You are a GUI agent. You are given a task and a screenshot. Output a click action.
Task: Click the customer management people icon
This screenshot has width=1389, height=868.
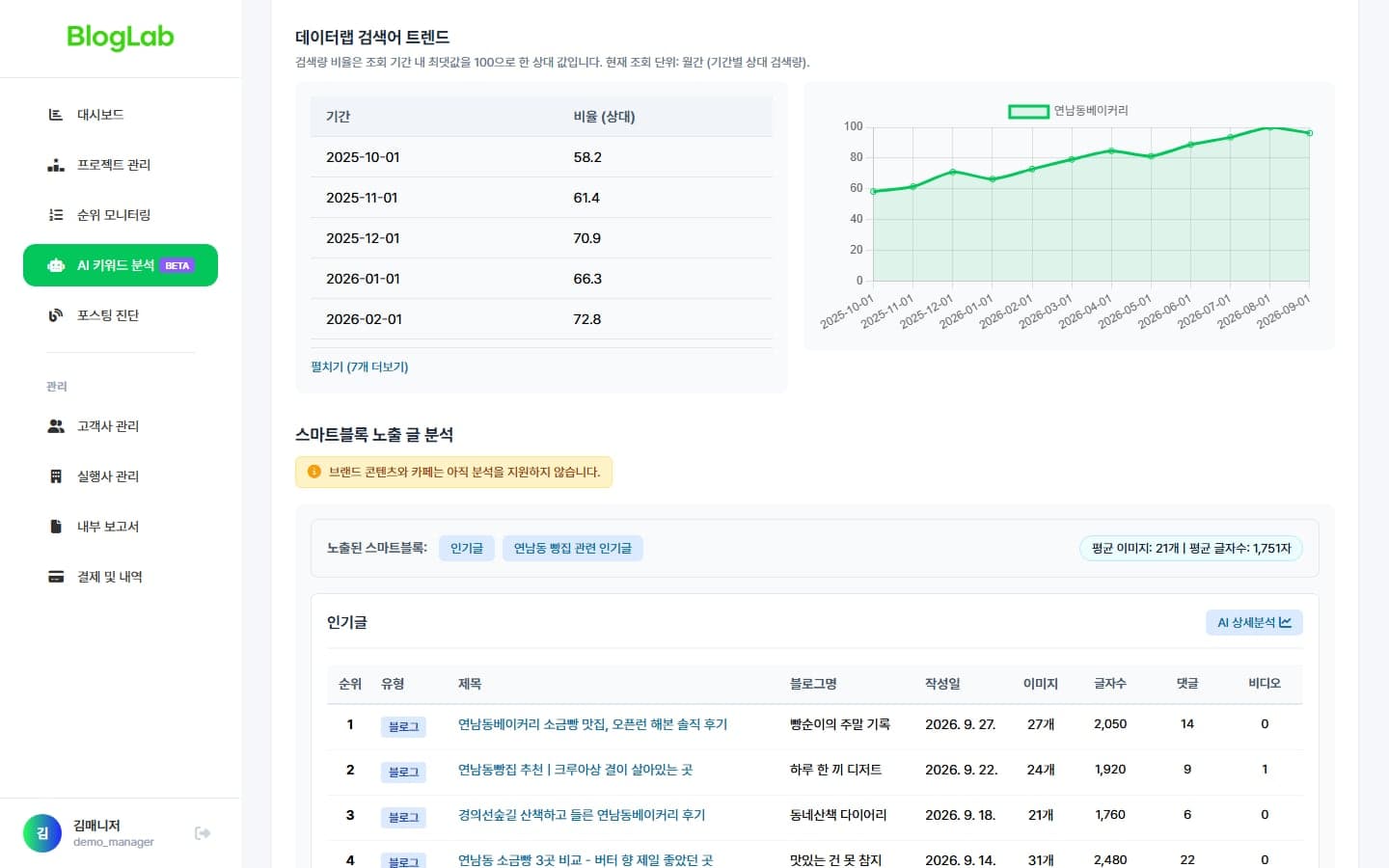click(x=56, y=426)
